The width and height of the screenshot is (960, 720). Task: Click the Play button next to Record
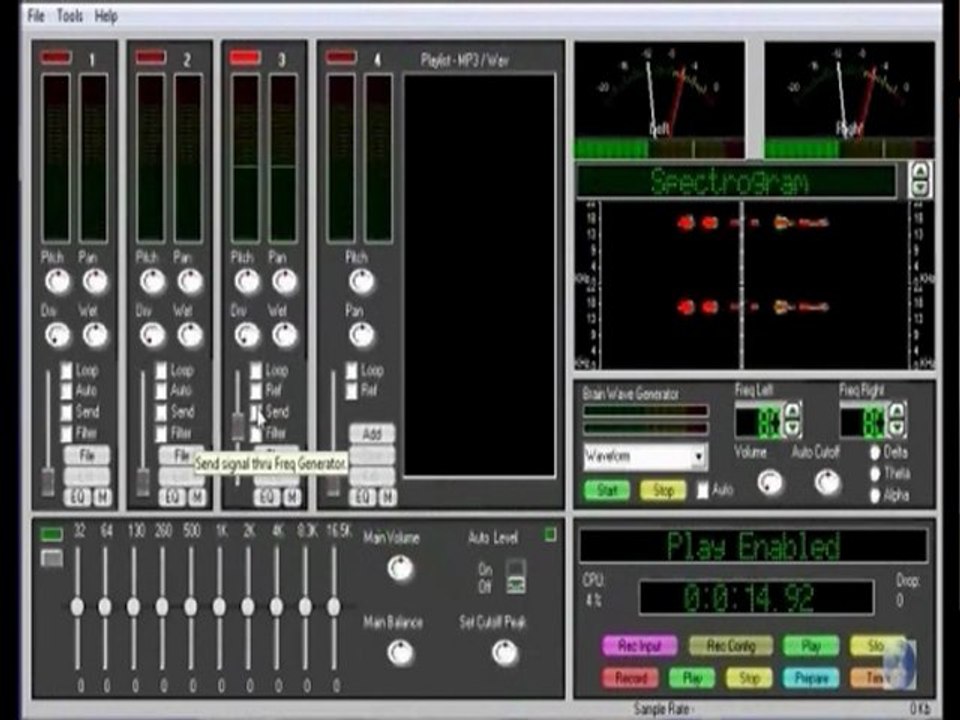pos(692,678)
